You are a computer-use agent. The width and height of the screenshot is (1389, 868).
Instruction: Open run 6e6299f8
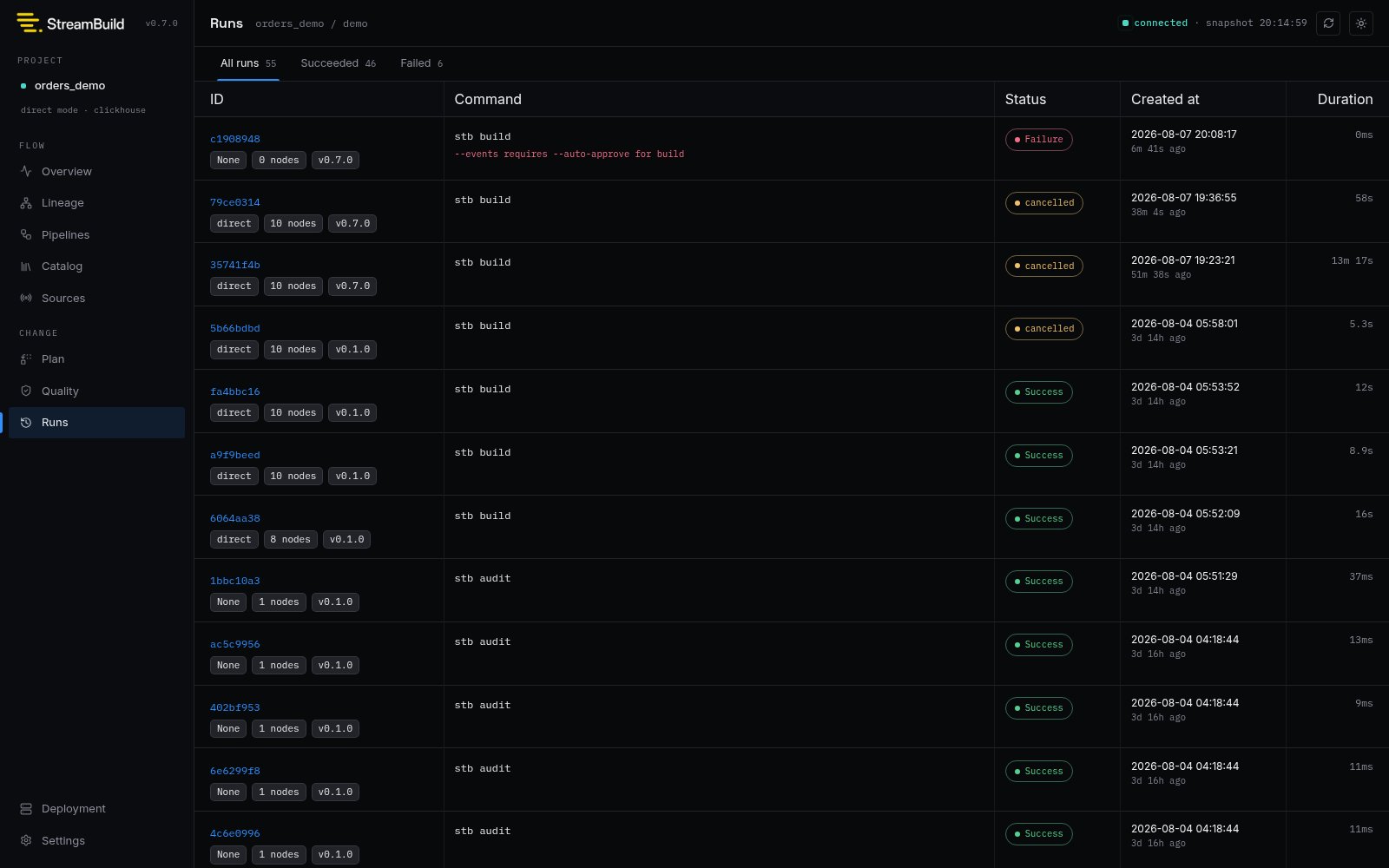pos(235,771)
